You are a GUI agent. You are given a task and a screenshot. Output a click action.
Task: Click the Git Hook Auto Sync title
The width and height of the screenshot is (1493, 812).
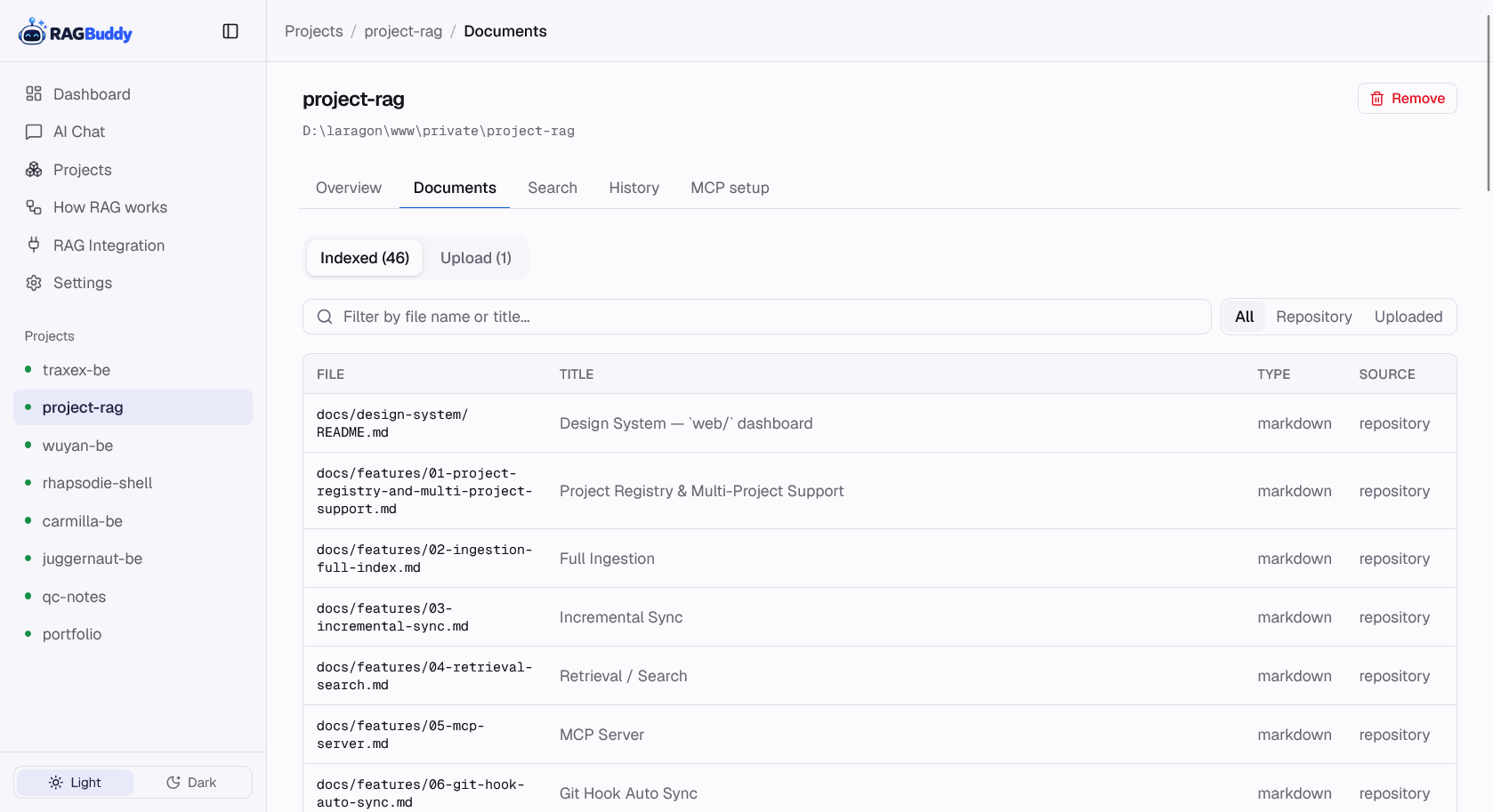pos(628,793)
